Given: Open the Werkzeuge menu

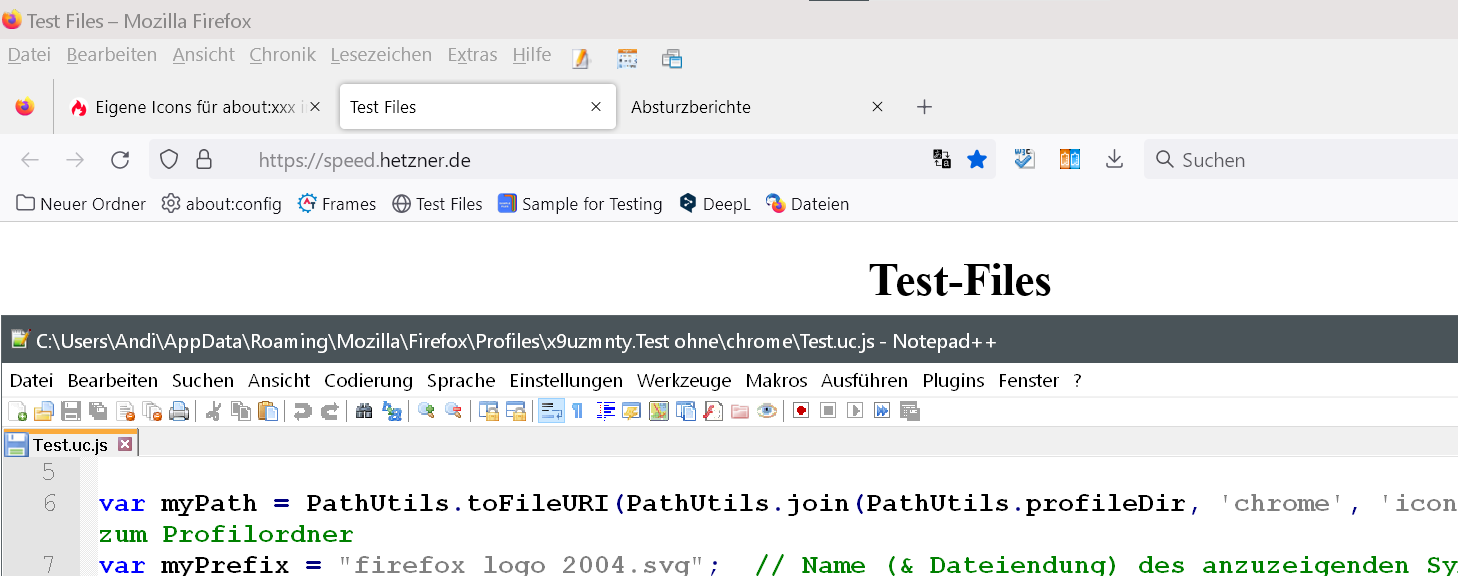Looking at the screenshot, I should coord(684,380).
